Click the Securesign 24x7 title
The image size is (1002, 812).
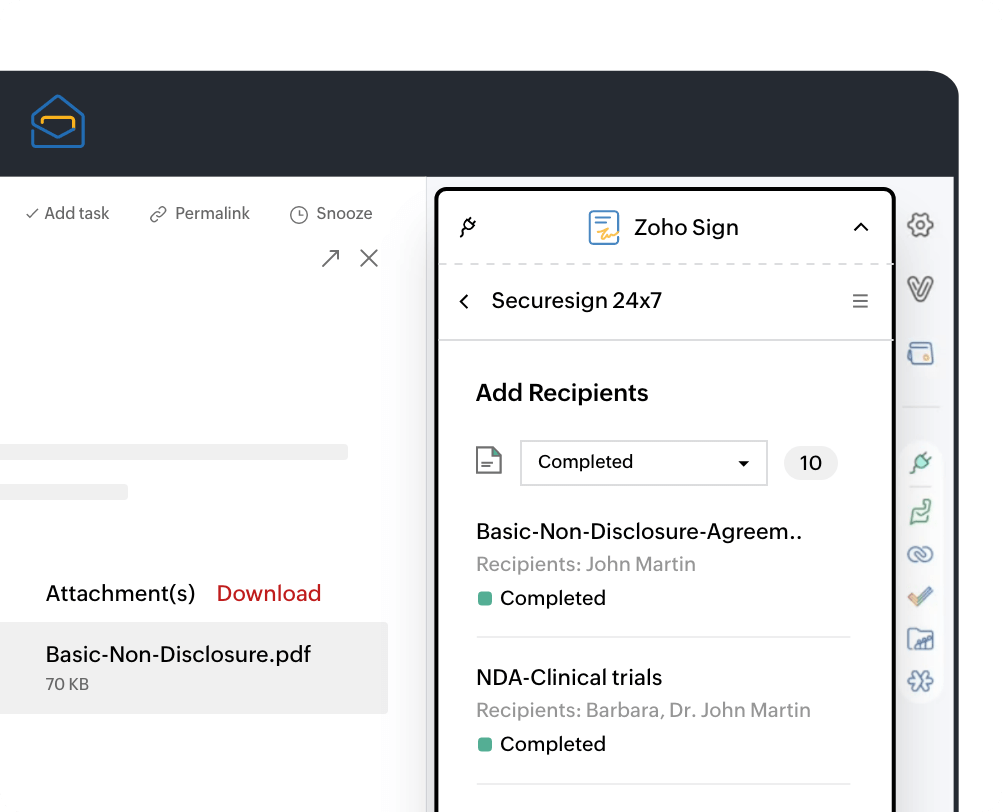point(576,300)
